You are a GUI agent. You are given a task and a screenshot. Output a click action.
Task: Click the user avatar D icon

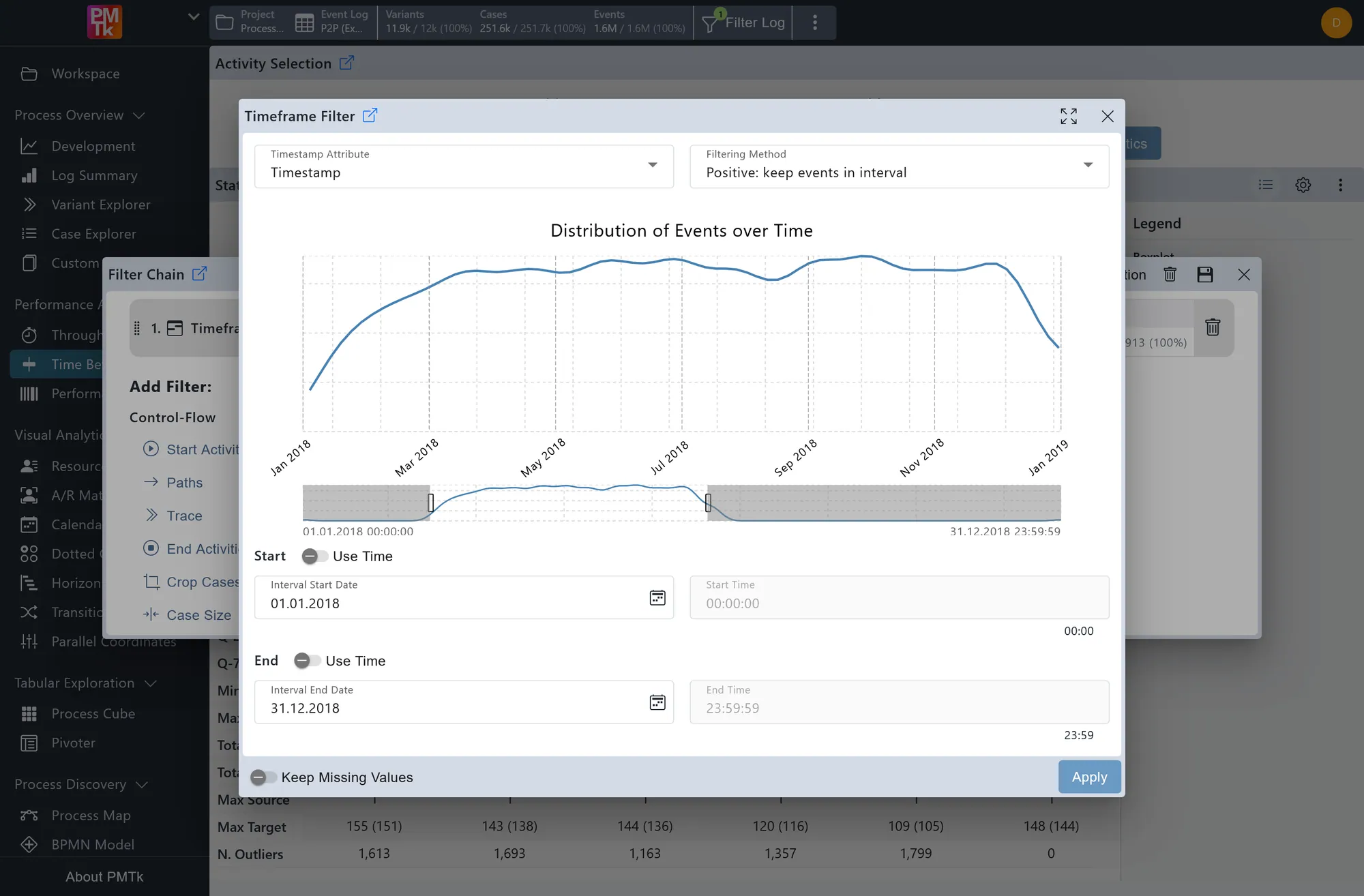tap(1336, 23)
